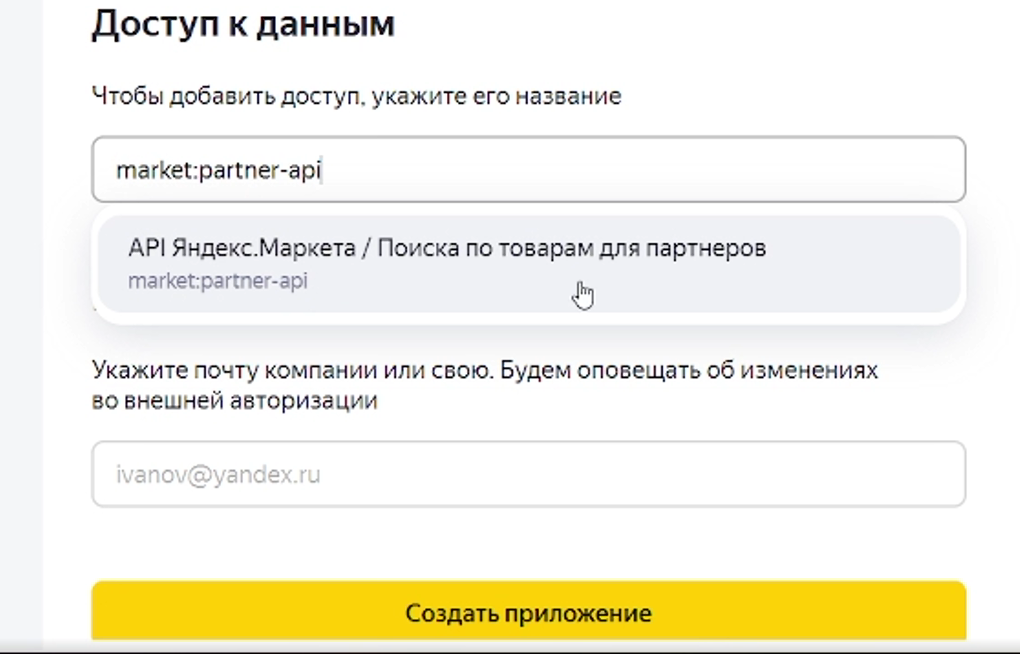Click the 'Укажите почту компании или свою' instruction text
Image resolution: width=1020 pixels, height=654 pixels.
[x=485, y=385]
